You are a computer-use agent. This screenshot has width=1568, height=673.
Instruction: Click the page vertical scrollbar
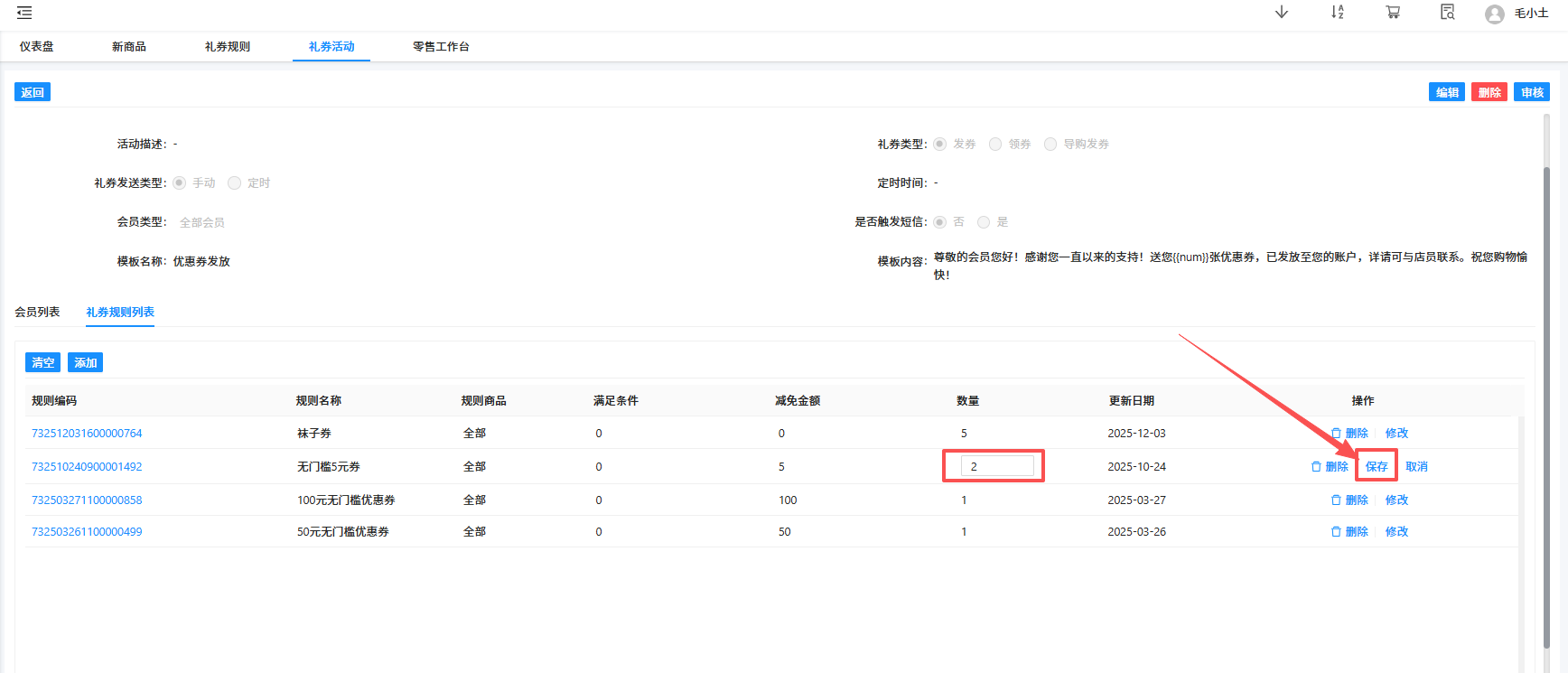(1546, 407)
